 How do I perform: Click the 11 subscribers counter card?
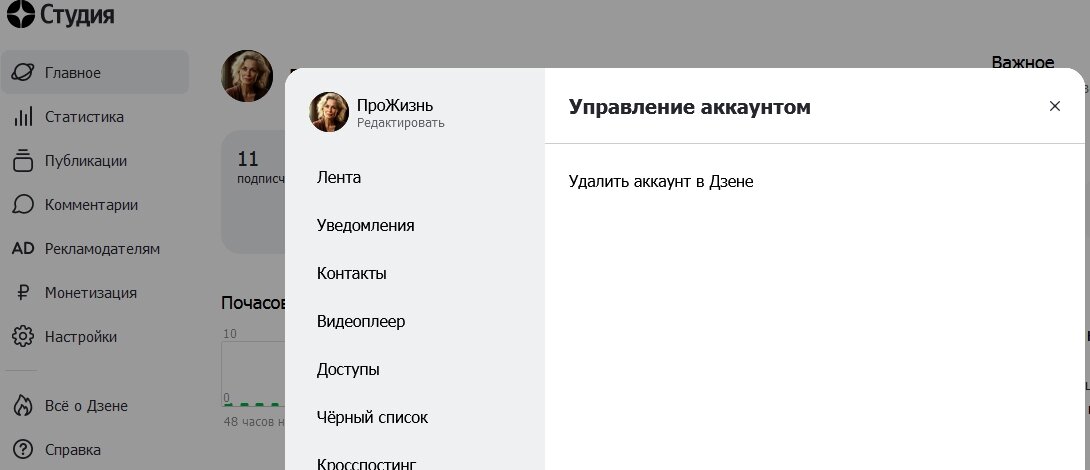(253, 191)
